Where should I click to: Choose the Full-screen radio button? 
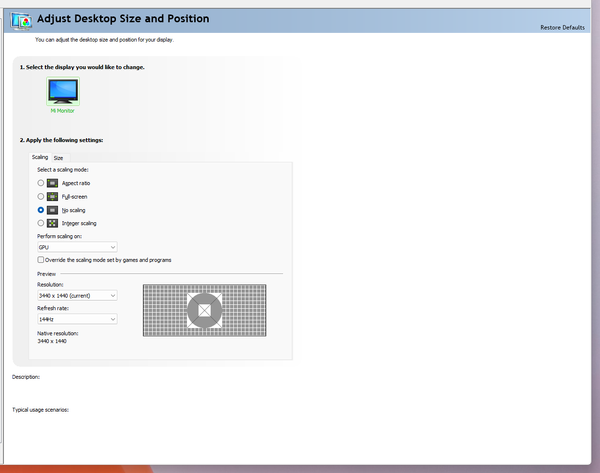tap(40, 197)
